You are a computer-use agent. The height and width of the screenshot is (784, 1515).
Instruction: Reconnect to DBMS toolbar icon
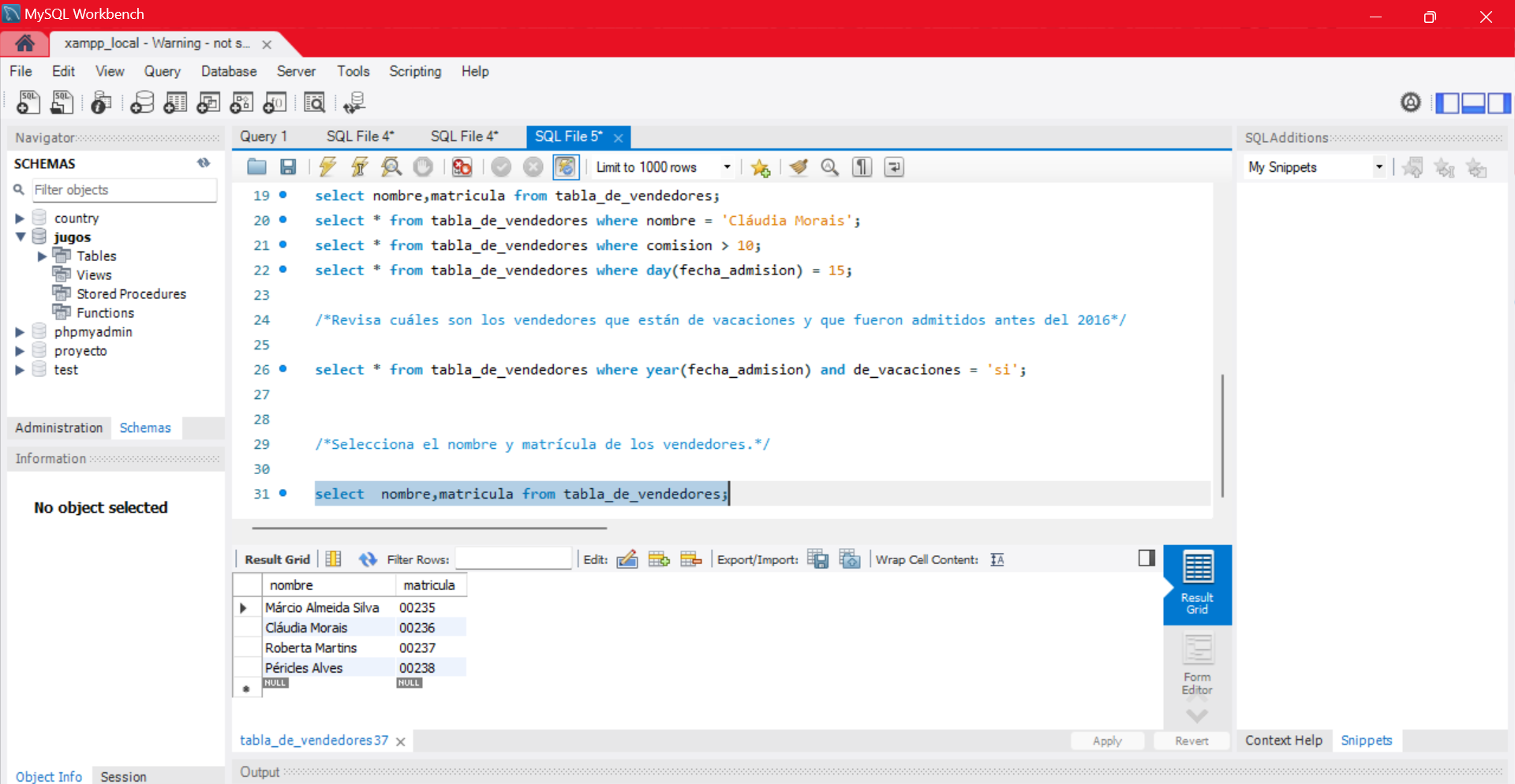pos(354,103)
